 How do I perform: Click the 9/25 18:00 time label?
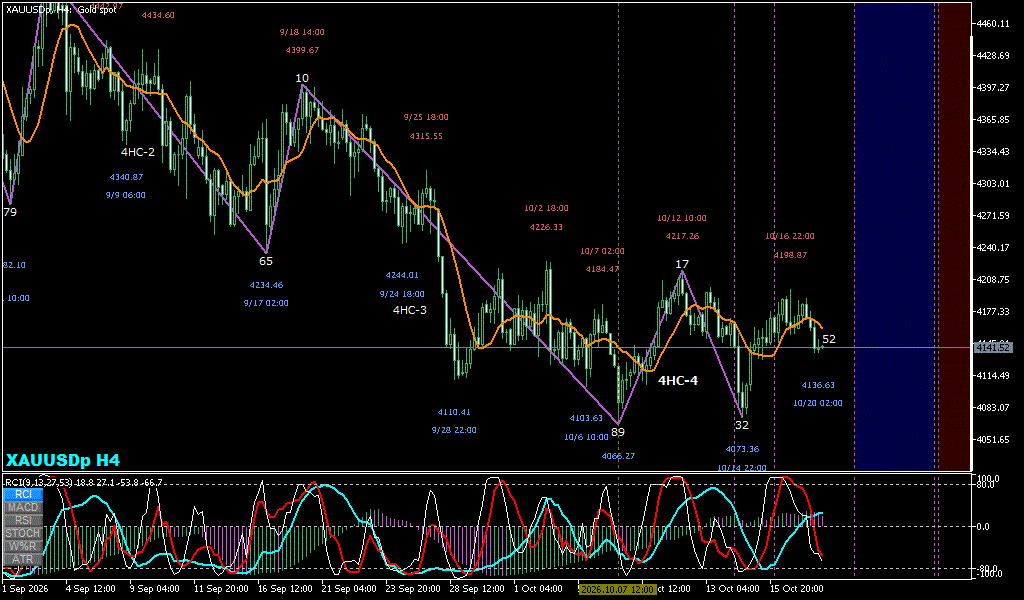(426, 118)
